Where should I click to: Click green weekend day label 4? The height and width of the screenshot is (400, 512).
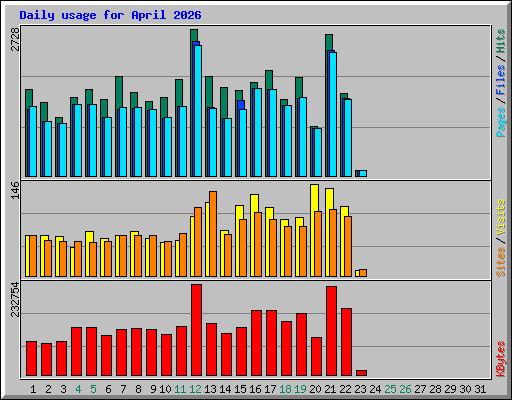pos(78,389)
